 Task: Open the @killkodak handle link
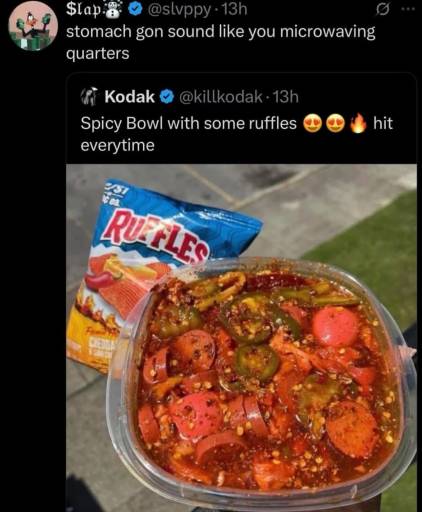coord(221,97)
